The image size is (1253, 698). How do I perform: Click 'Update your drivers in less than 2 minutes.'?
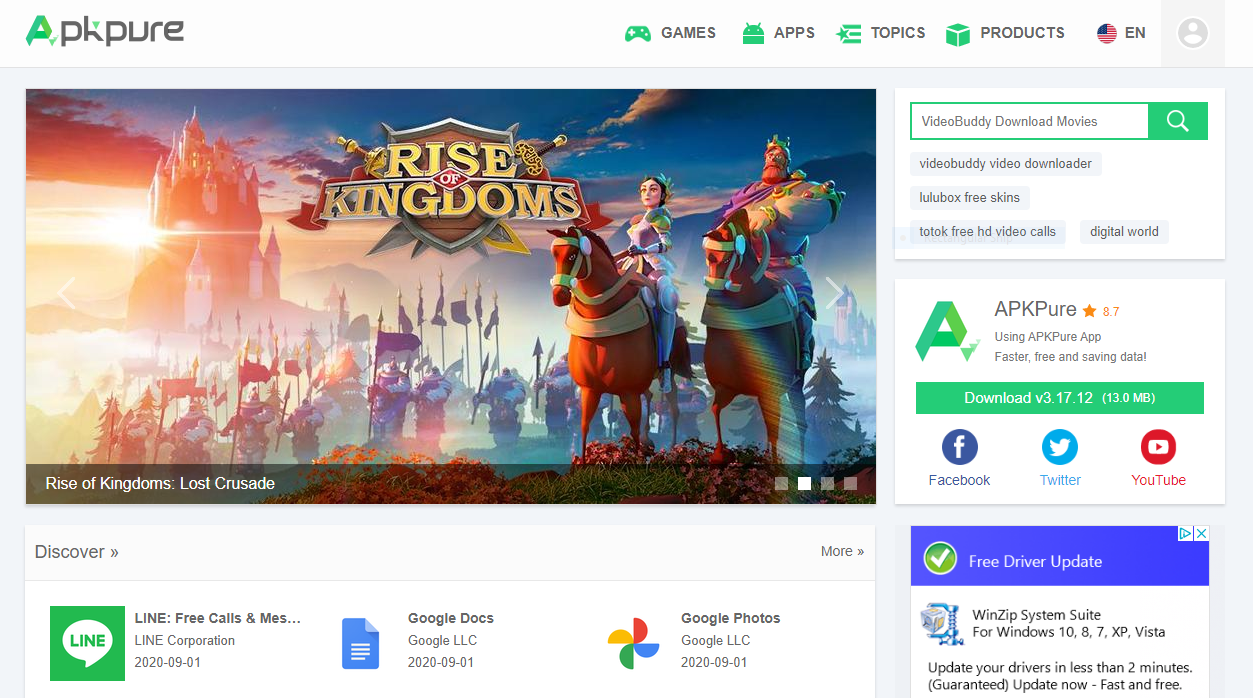click(x=1060, y=667)
